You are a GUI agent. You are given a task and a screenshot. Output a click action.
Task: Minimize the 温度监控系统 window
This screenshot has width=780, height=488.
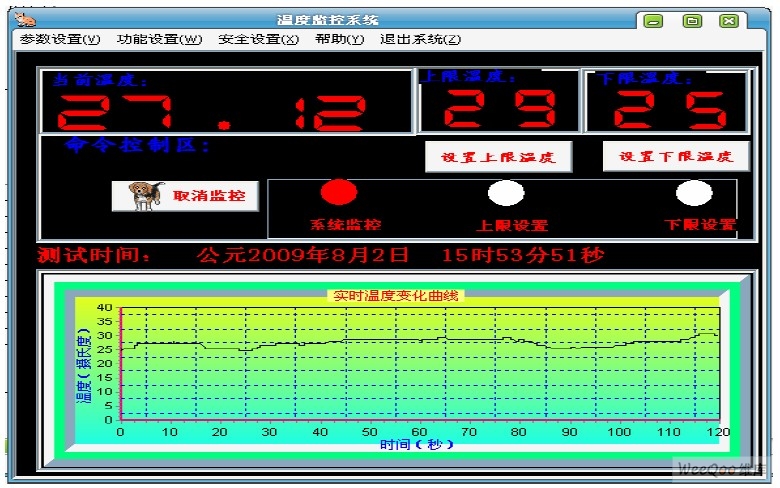pyautogui.click(x=653, y=20)
